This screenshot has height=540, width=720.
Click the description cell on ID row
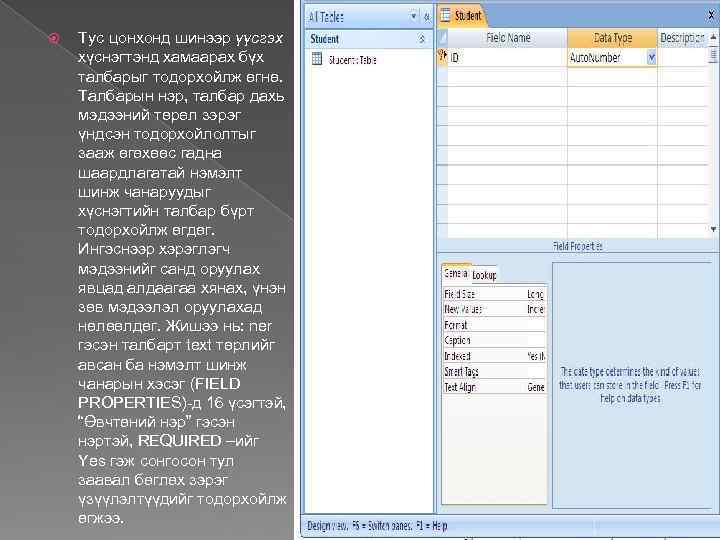[682, 58]
